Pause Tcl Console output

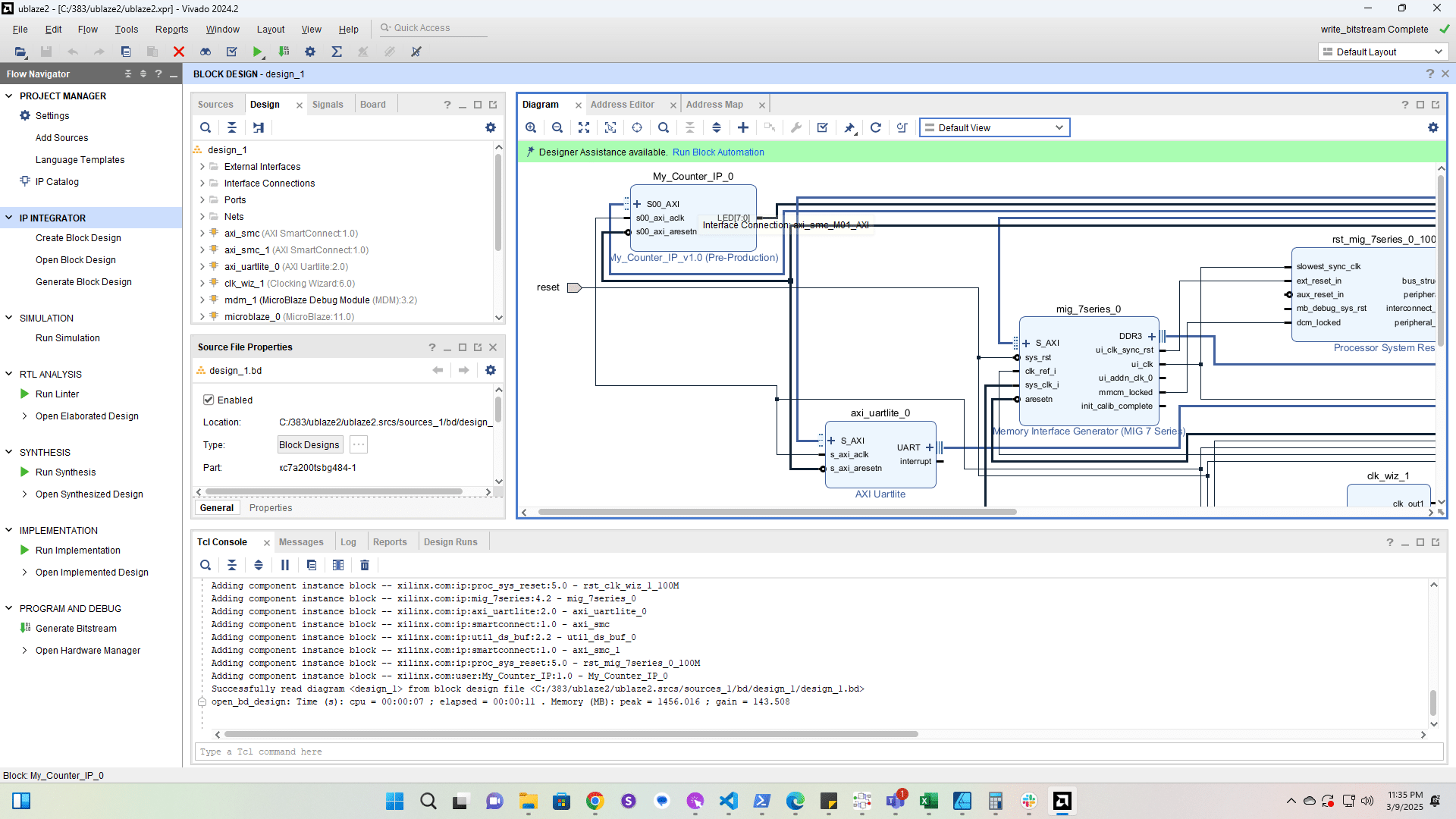coord(285,565)
